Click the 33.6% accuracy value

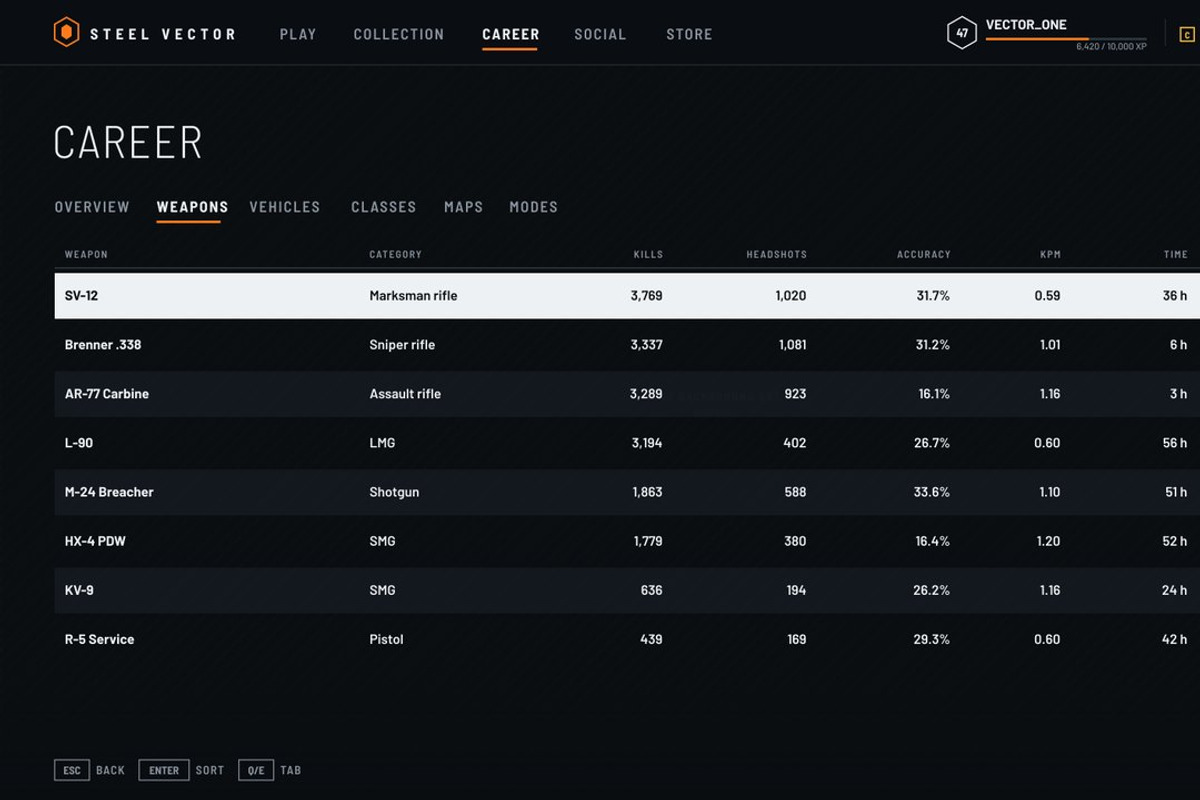point(932,492)
